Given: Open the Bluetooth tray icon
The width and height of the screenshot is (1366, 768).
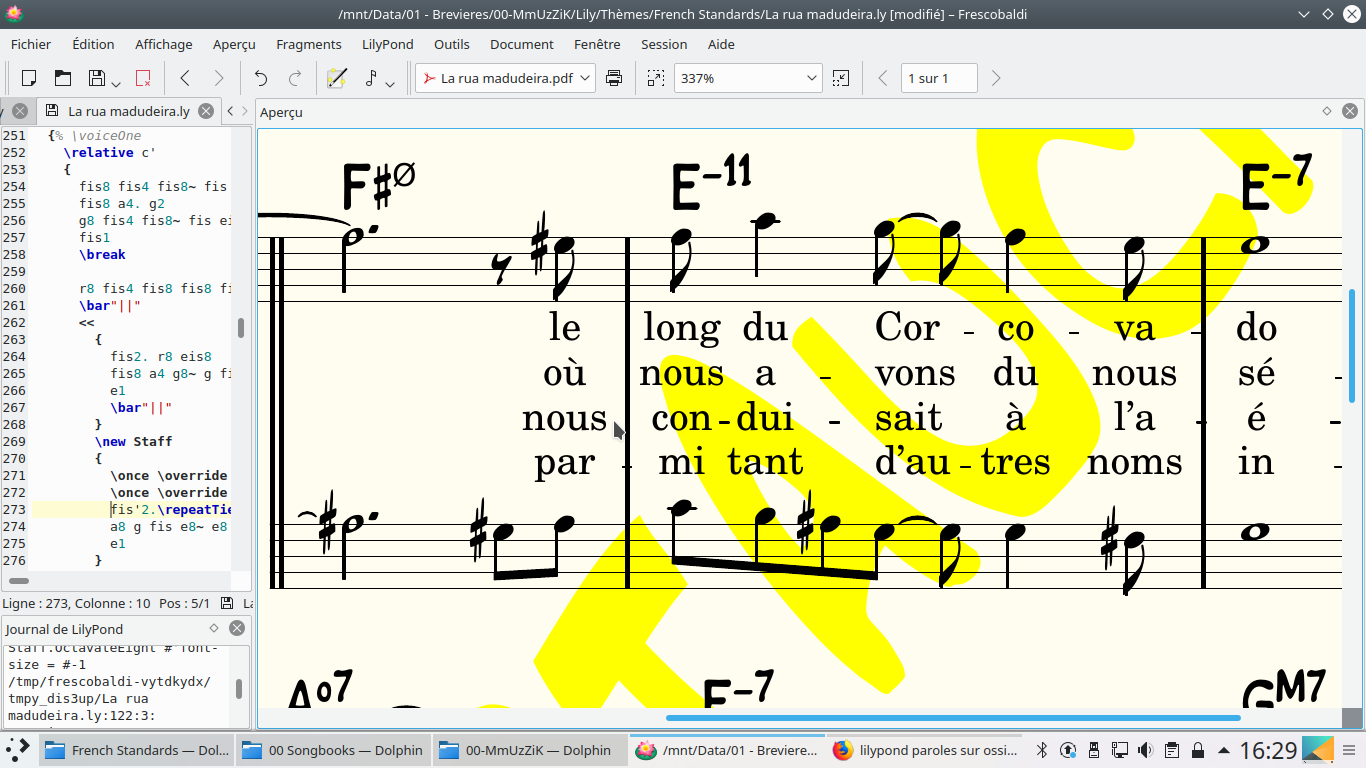Looking at the screenshot, I should 1041,750.
